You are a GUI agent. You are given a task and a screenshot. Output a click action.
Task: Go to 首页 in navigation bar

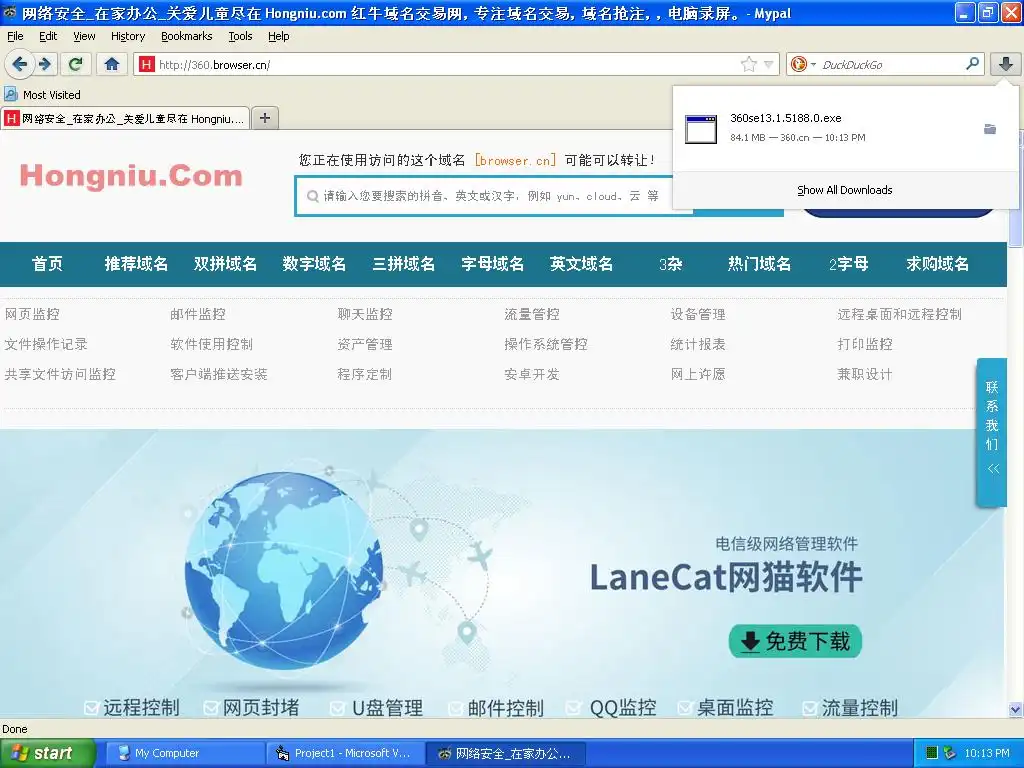click(47, 264)
